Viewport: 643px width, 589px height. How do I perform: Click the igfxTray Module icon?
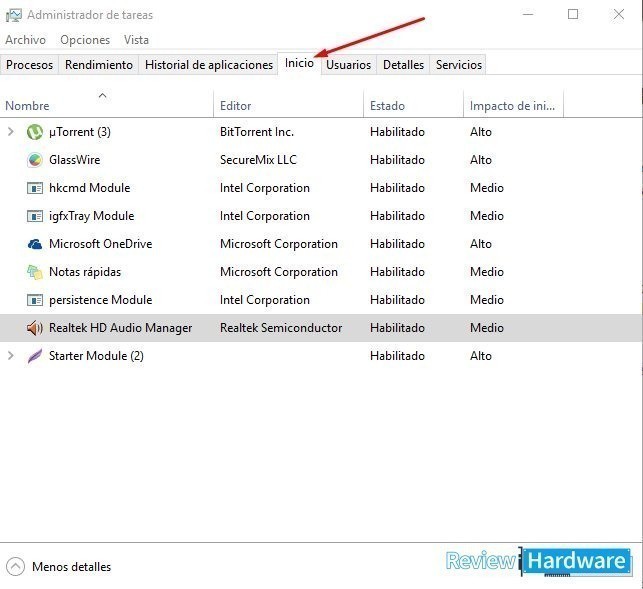(35, 216)
